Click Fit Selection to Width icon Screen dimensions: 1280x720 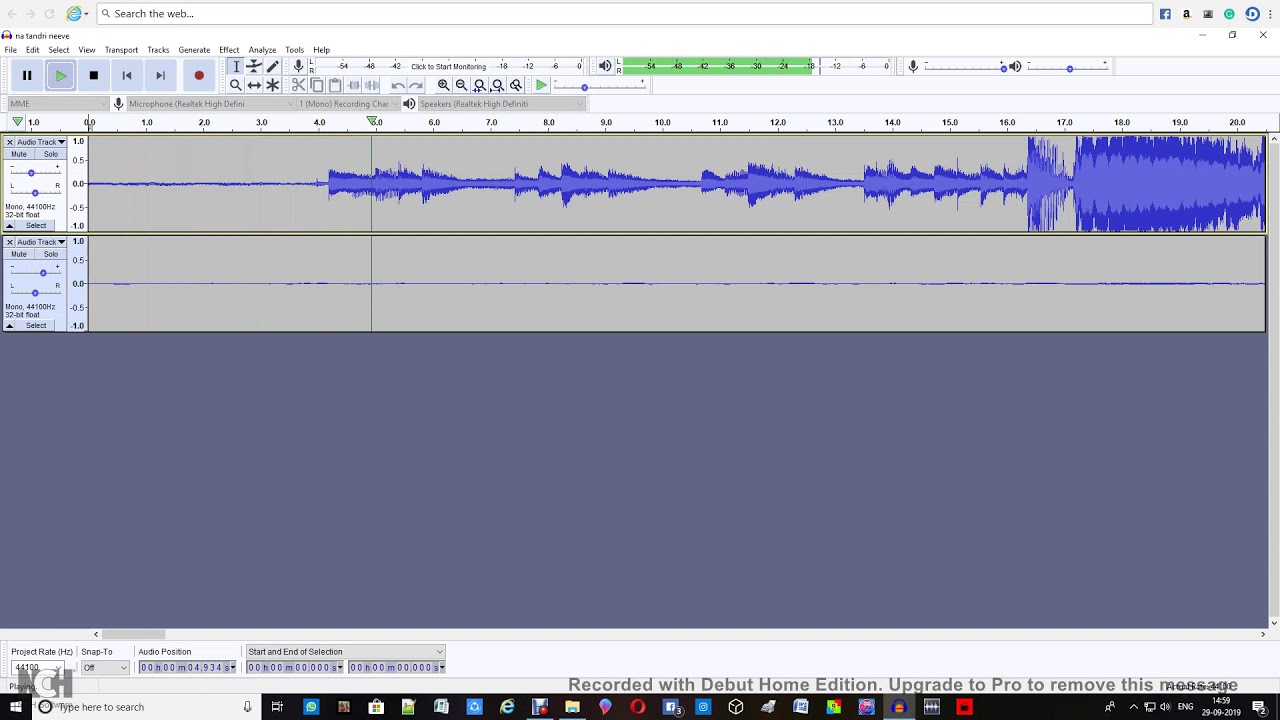click(479, 85)
